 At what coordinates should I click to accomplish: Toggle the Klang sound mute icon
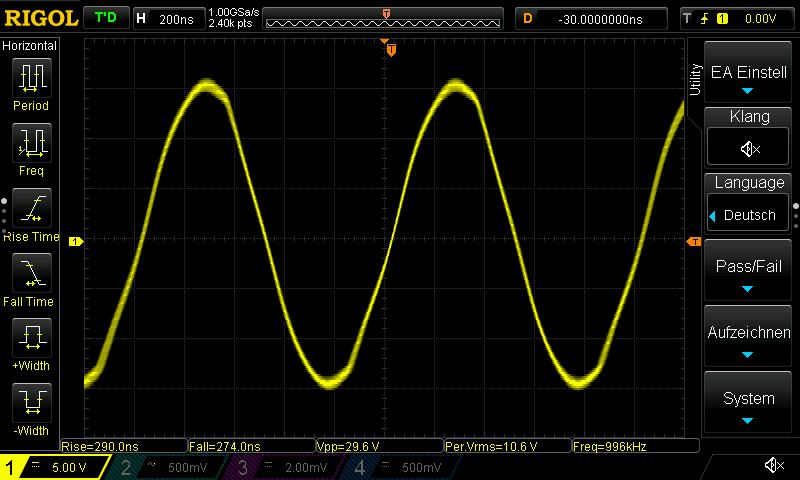(748, 148)
